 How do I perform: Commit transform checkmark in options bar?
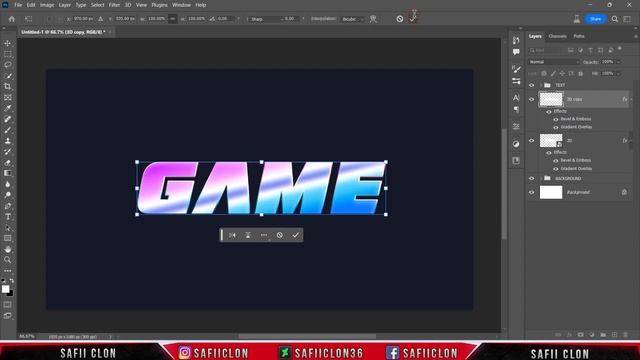pyautogui.click(x=413, y=19)
